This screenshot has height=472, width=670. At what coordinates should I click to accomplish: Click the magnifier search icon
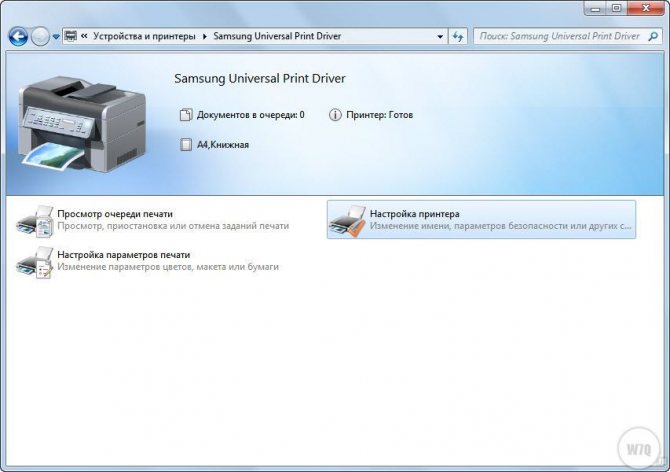[x=653, y=37]
